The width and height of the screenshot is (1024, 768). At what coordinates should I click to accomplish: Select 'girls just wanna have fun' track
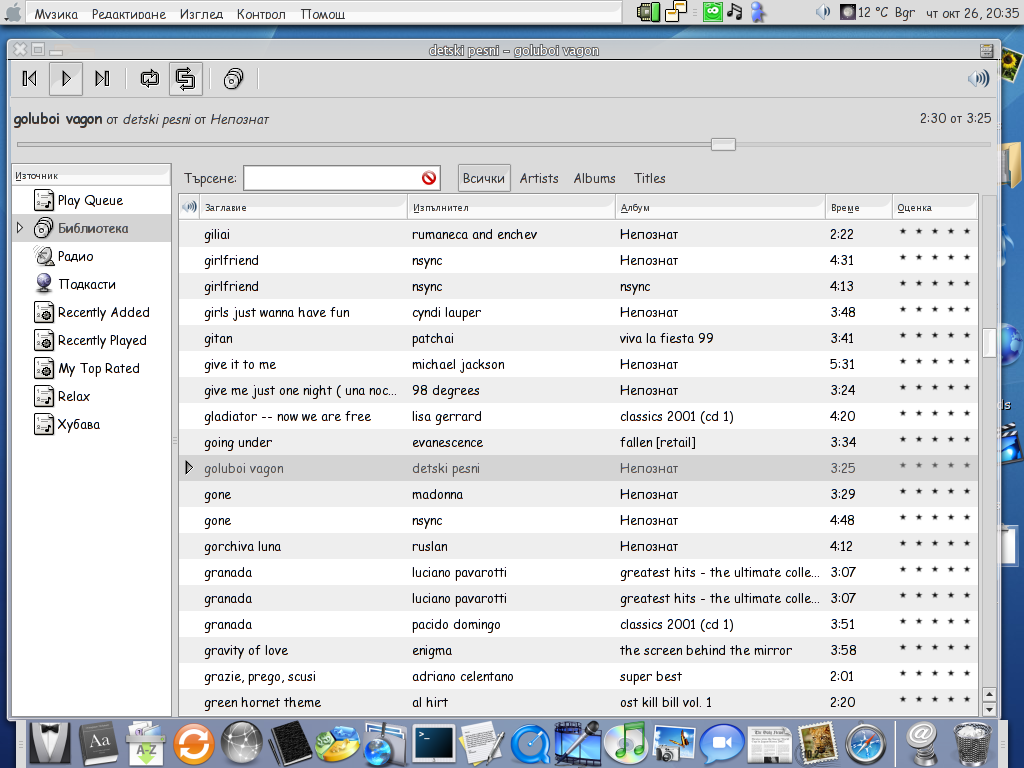coord(578,312)
